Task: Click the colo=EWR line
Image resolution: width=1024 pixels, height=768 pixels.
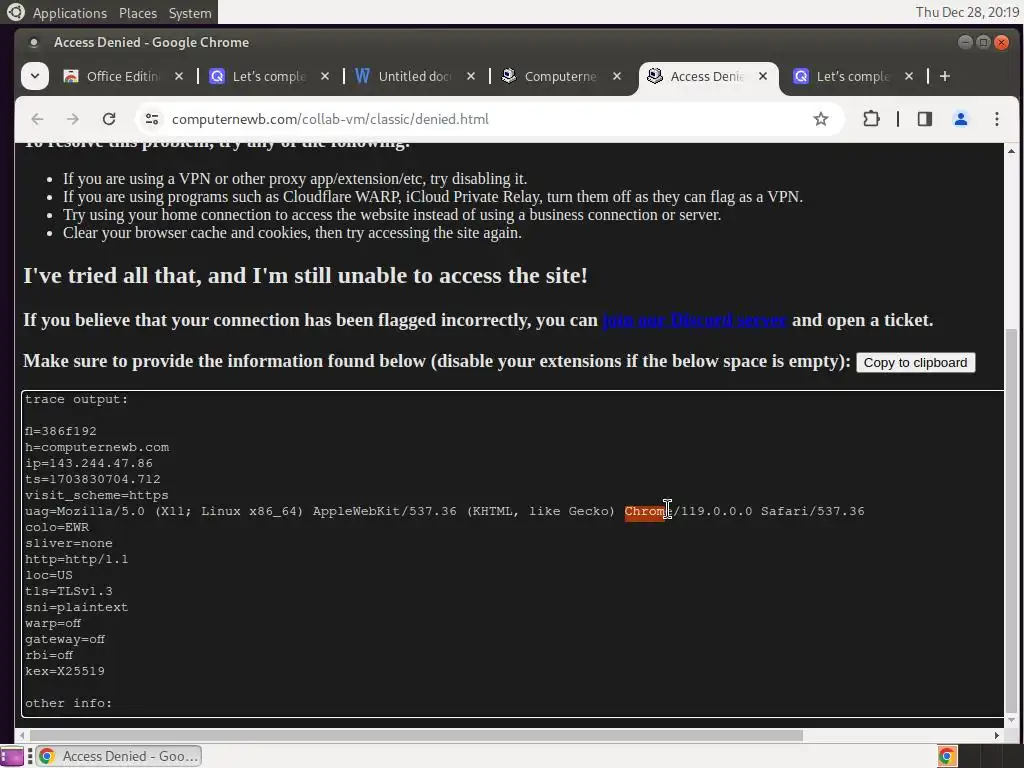Action: [x=57, y=527]
